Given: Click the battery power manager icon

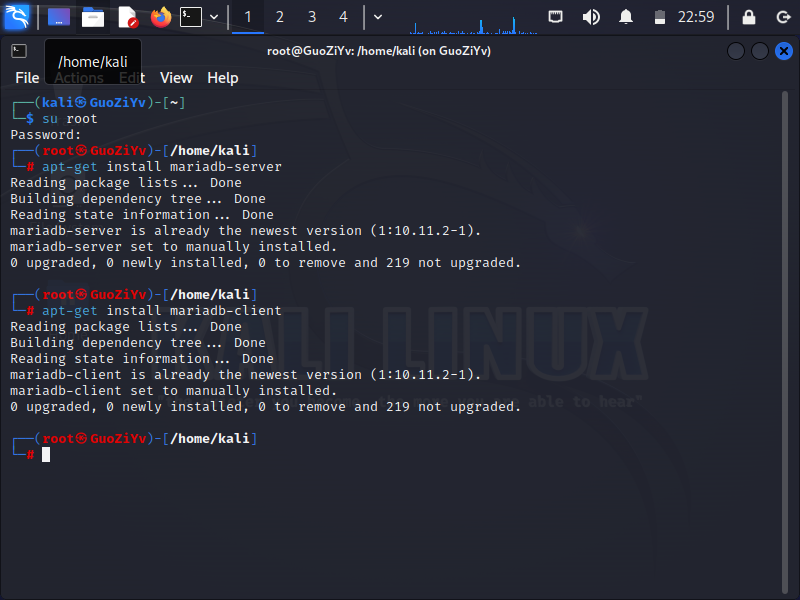Looking at the screenshot, I should click(660, 17).
